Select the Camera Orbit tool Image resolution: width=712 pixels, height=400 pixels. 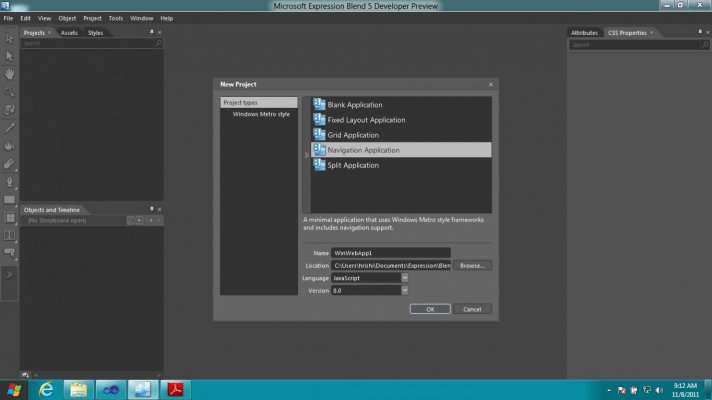[9, 110]
